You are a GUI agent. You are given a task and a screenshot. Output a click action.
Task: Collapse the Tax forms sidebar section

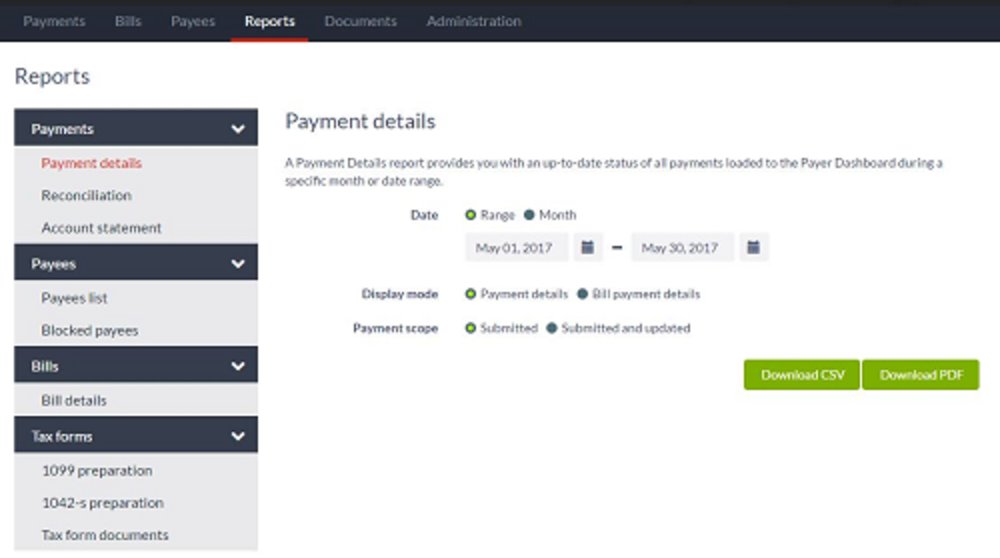tap(238, 436)
